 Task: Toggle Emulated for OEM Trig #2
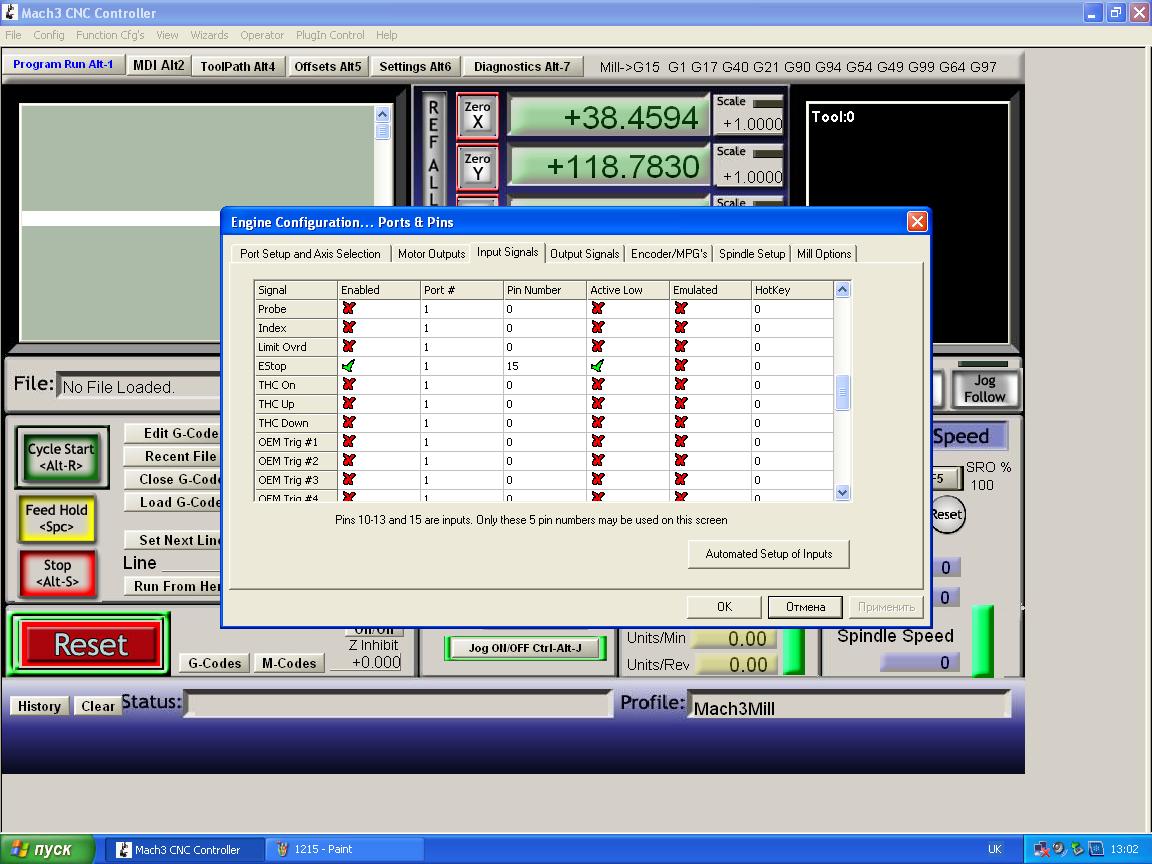[x=681, y=461]
